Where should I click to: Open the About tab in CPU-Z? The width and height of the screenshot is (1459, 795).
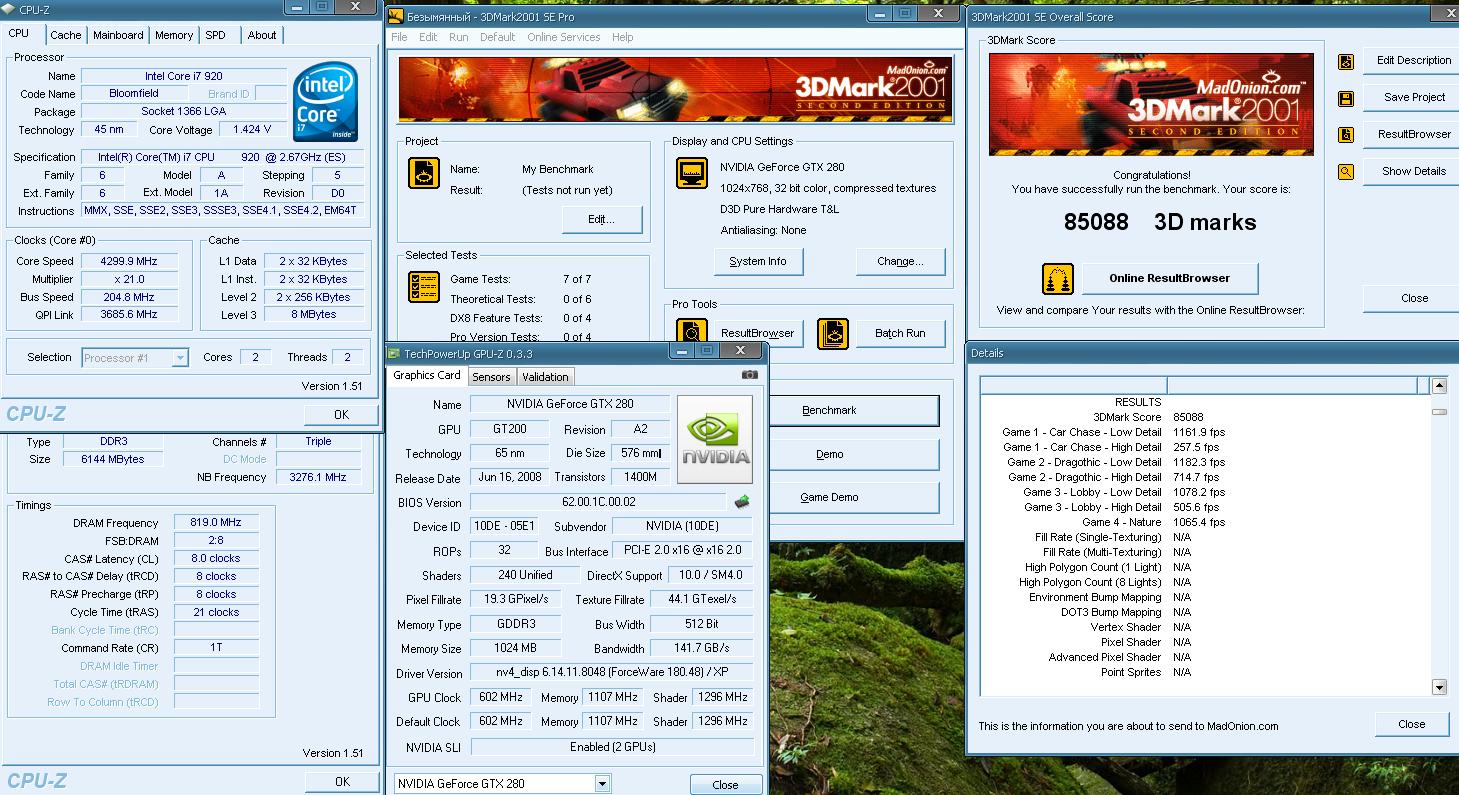tap(262, 35)
